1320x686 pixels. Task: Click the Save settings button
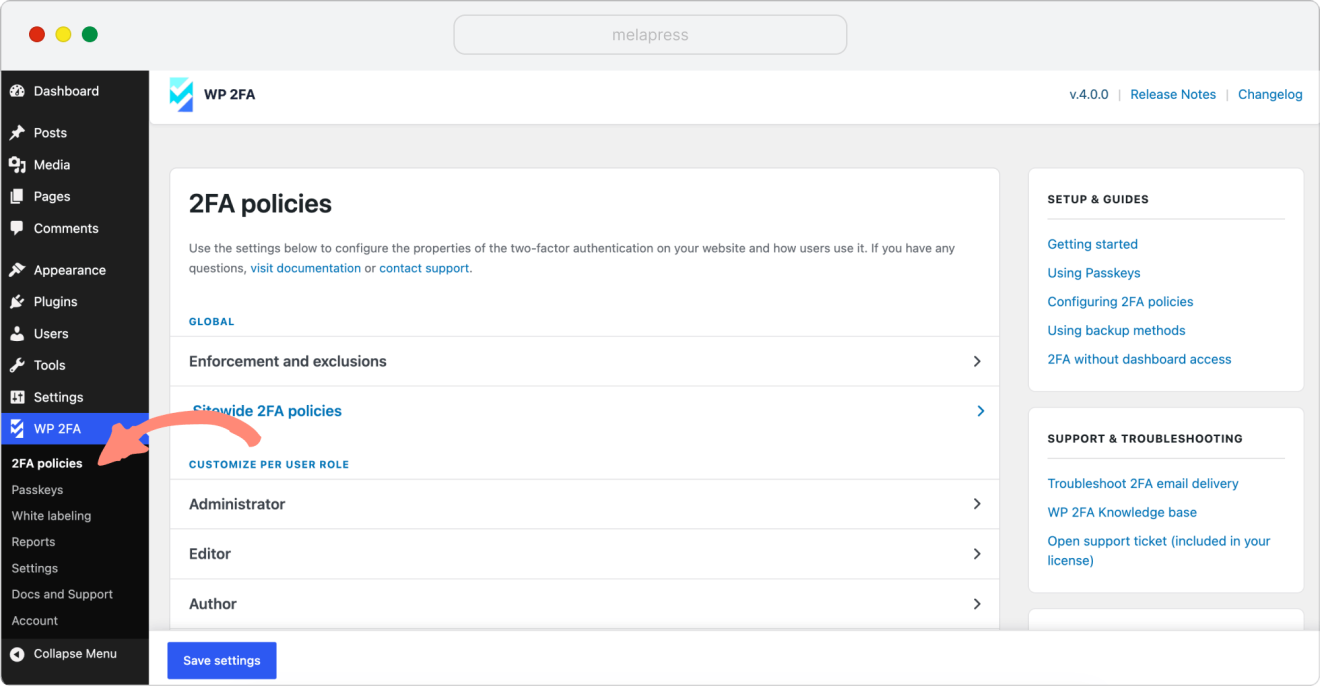tap(222, 661)
